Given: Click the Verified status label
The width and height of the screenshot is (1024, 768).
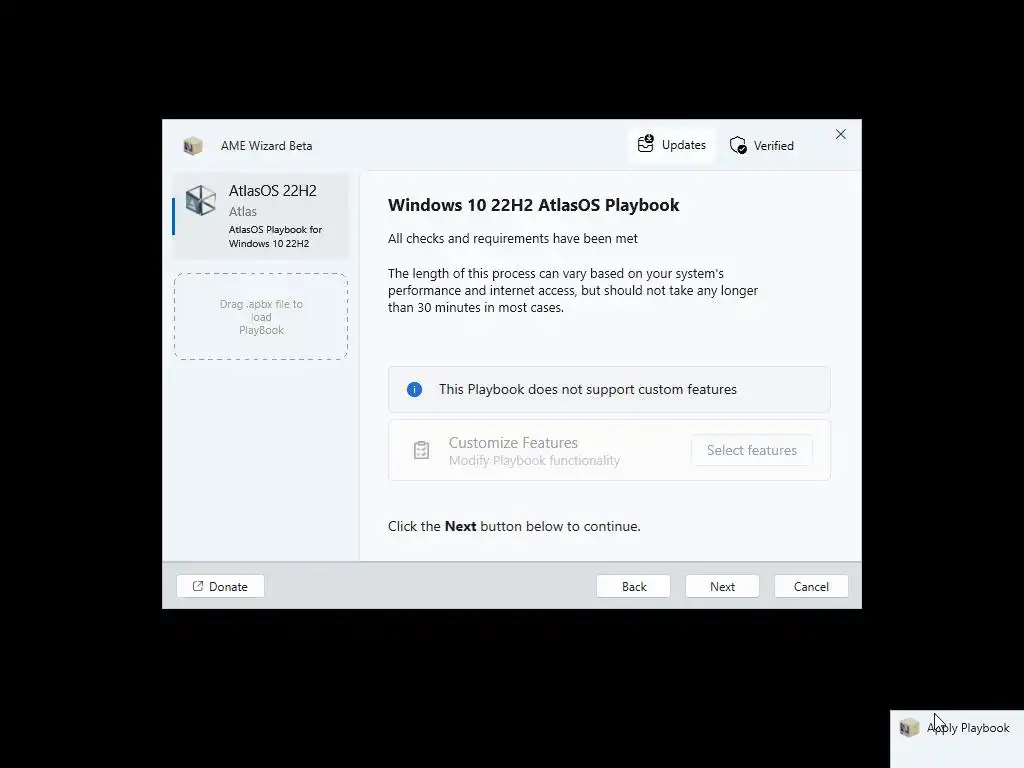Looking at the screenshot, I should coord(774,146).
